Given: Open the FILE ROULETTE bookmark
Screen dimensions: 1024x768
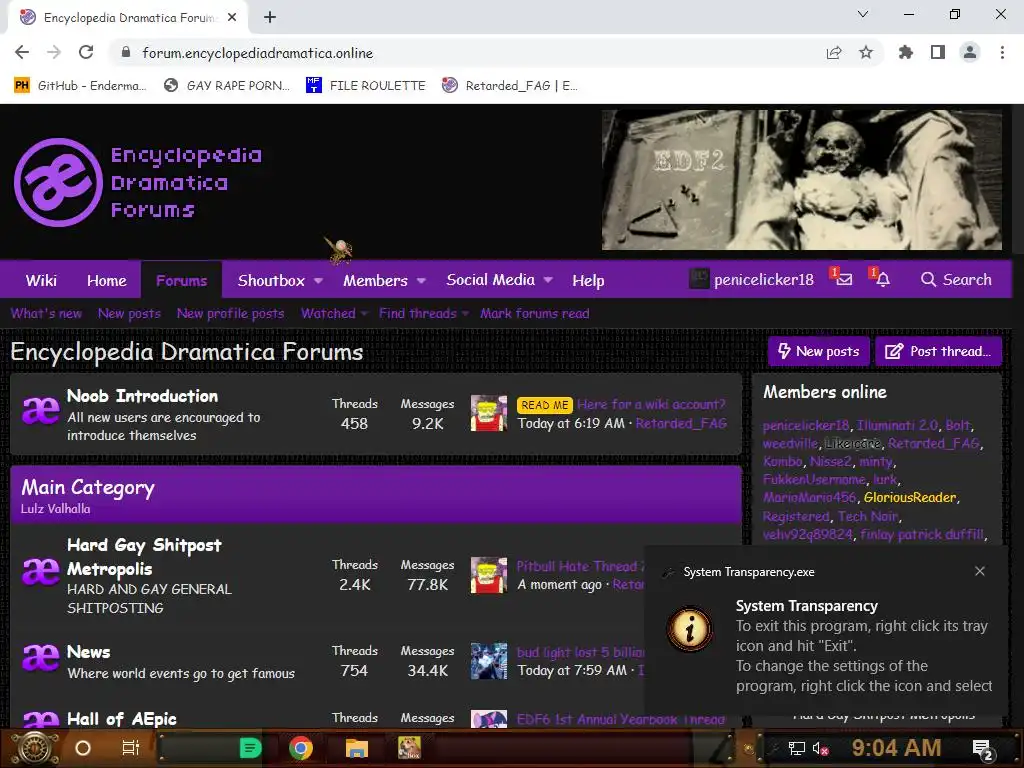Looking at the screenshot, I should [366, 85].
